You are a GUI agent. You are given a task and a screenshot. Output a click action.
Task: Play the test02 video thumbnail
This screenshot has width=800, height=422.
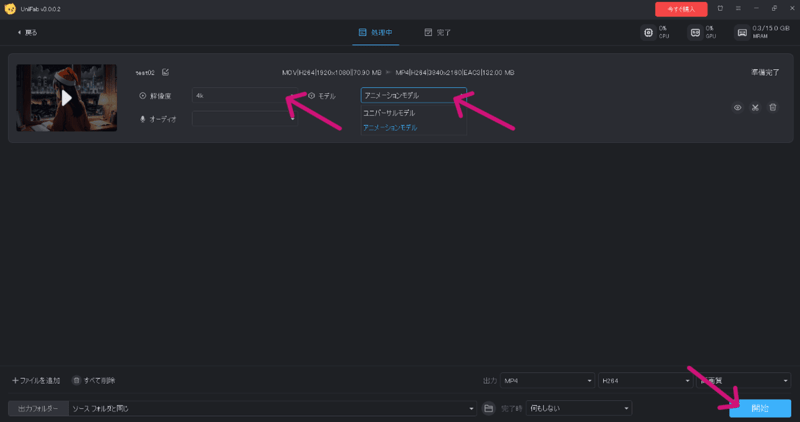[66, 98]
